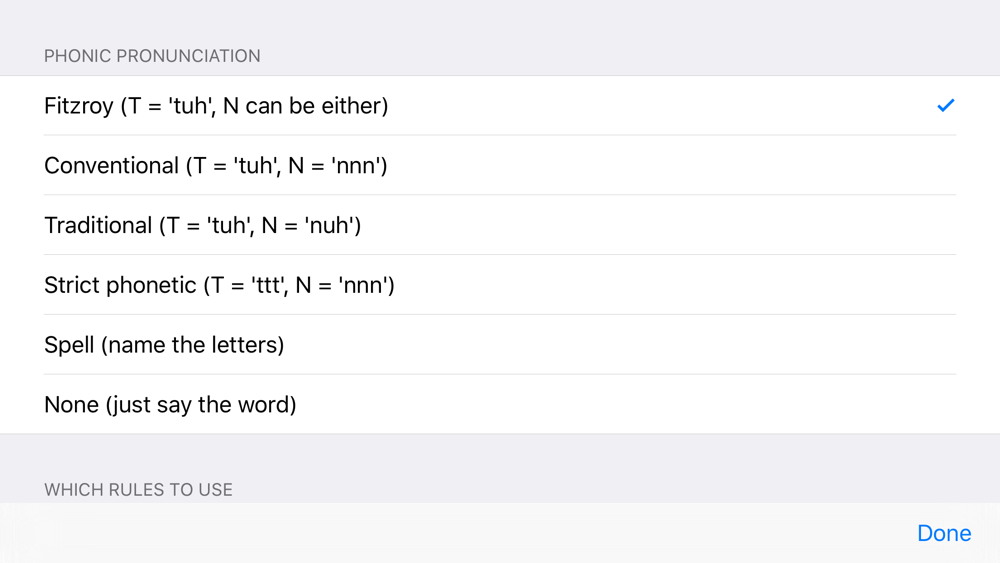
Task: Click the "N = 'nnn'" text in Conventional row
Action: tap(334, 166)
